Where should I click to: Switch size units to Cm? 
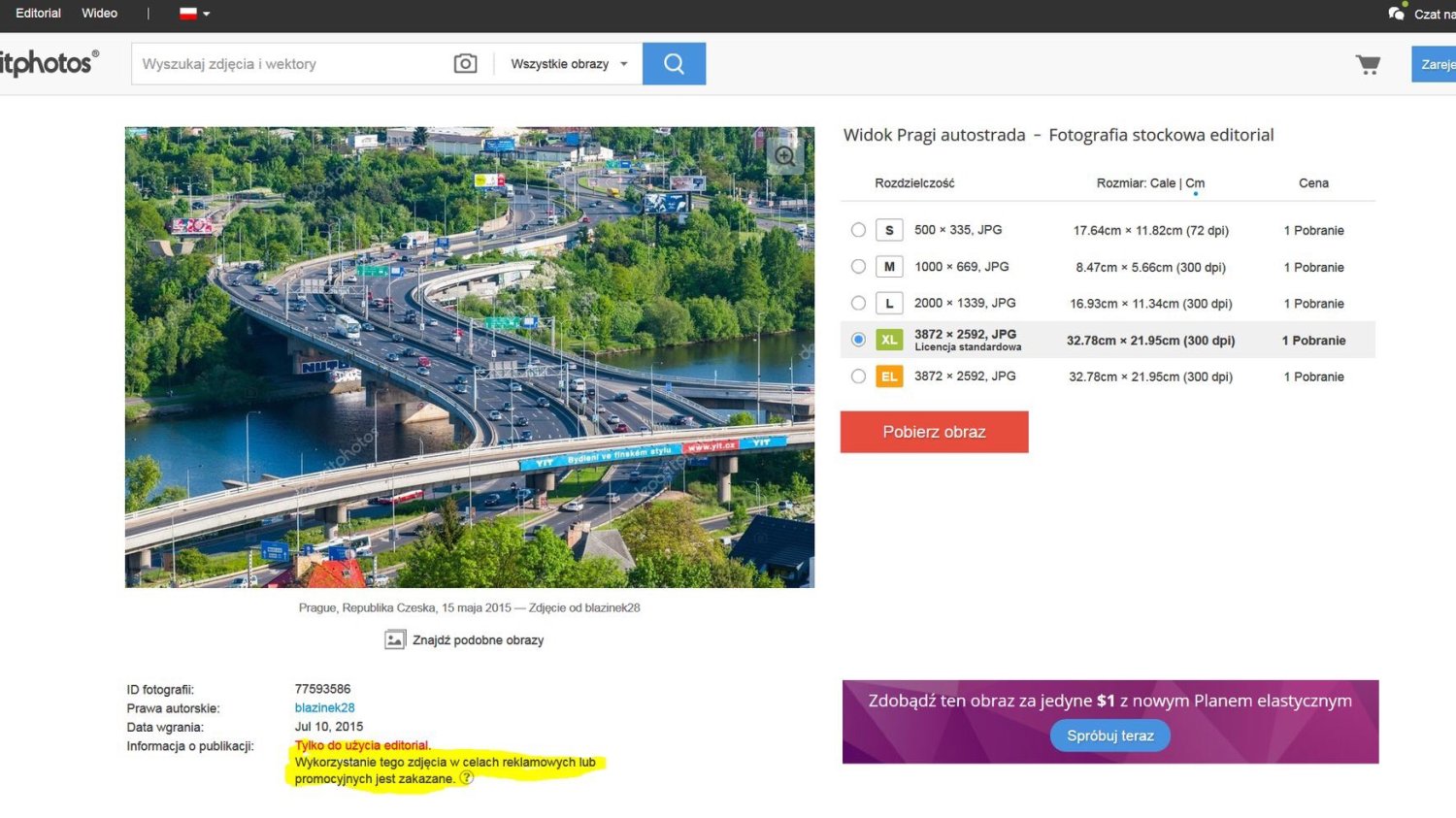(x=1195, y=182)
